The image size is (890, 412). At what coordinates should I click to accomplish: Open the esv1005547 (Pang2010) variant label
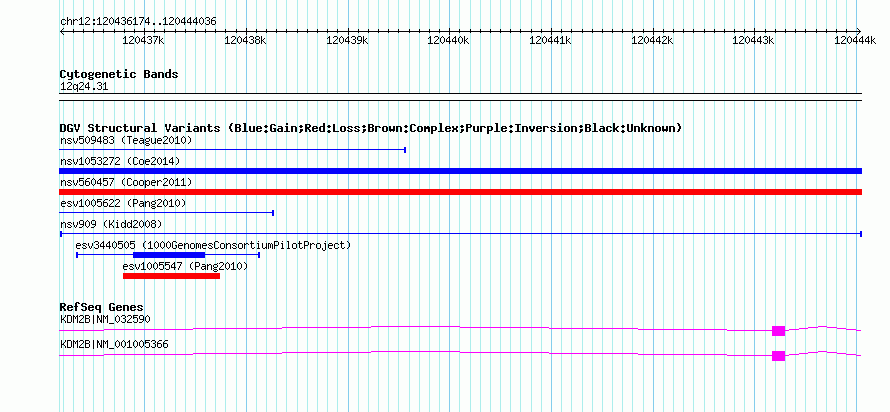pos(186,266)
